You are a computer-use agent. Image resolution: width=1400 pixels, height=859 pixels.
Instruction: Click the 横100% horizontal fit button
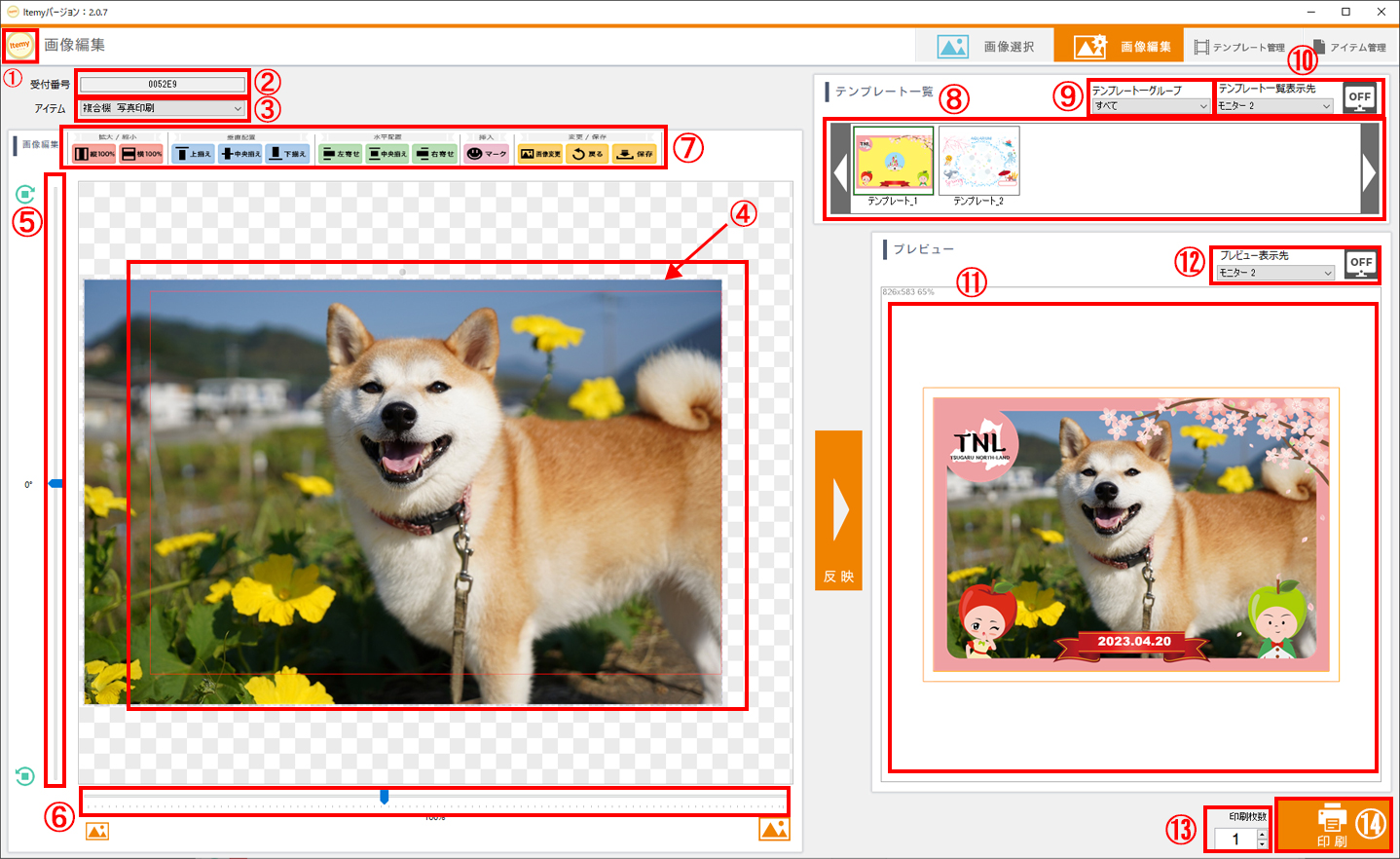coord(141,154)
